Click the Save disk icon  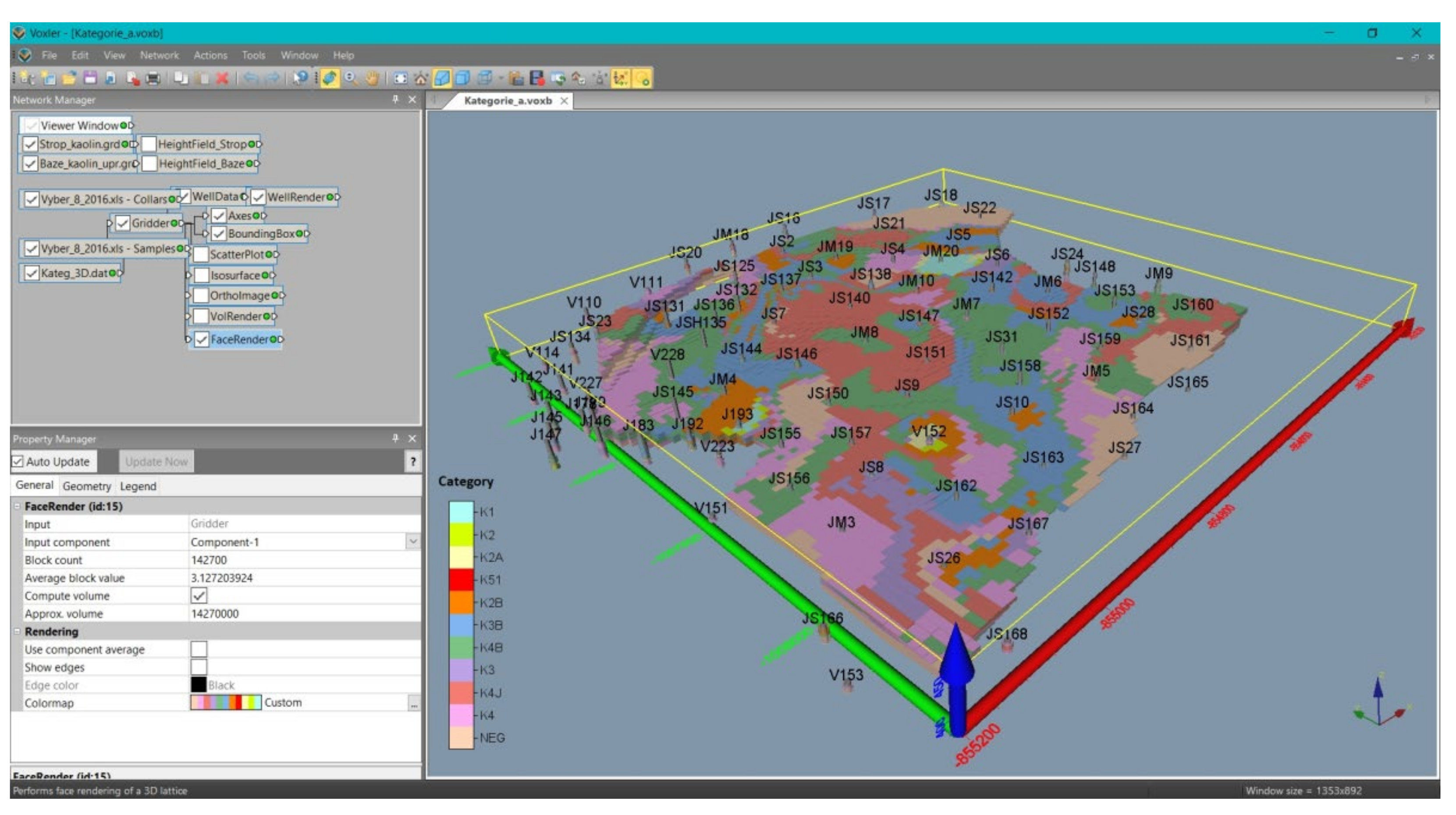90,78
